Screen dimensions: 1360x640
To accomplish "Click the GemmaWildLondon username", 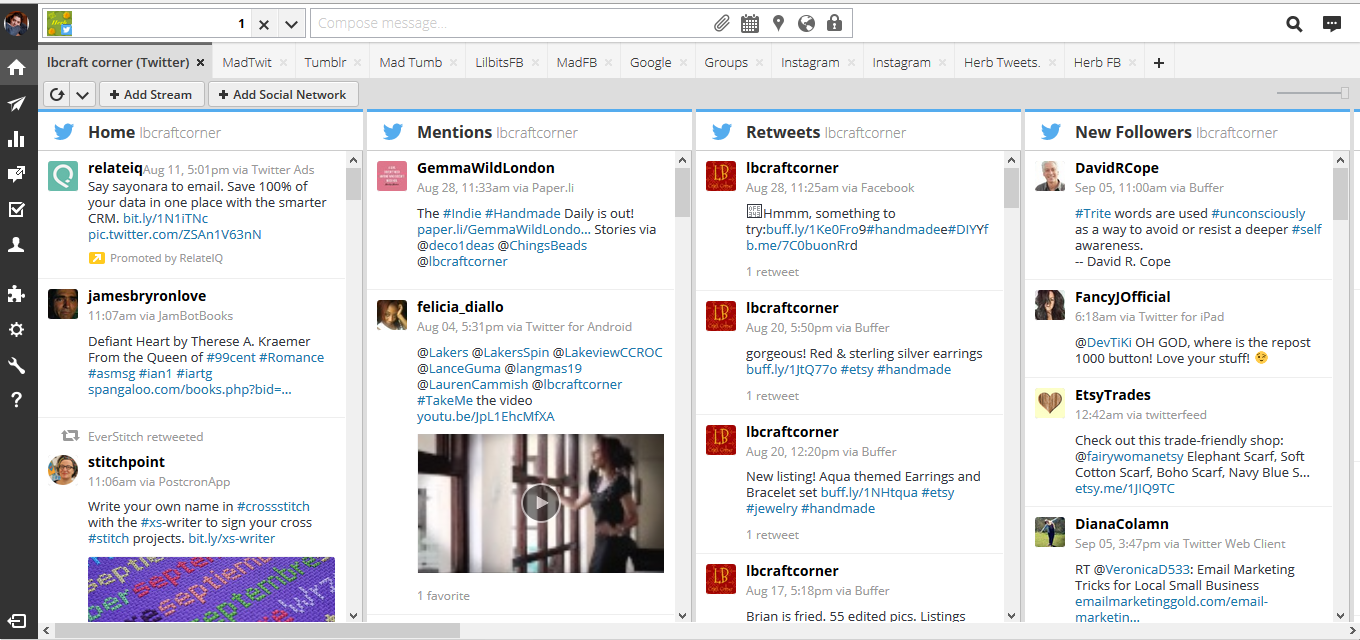I will [486, 168].
